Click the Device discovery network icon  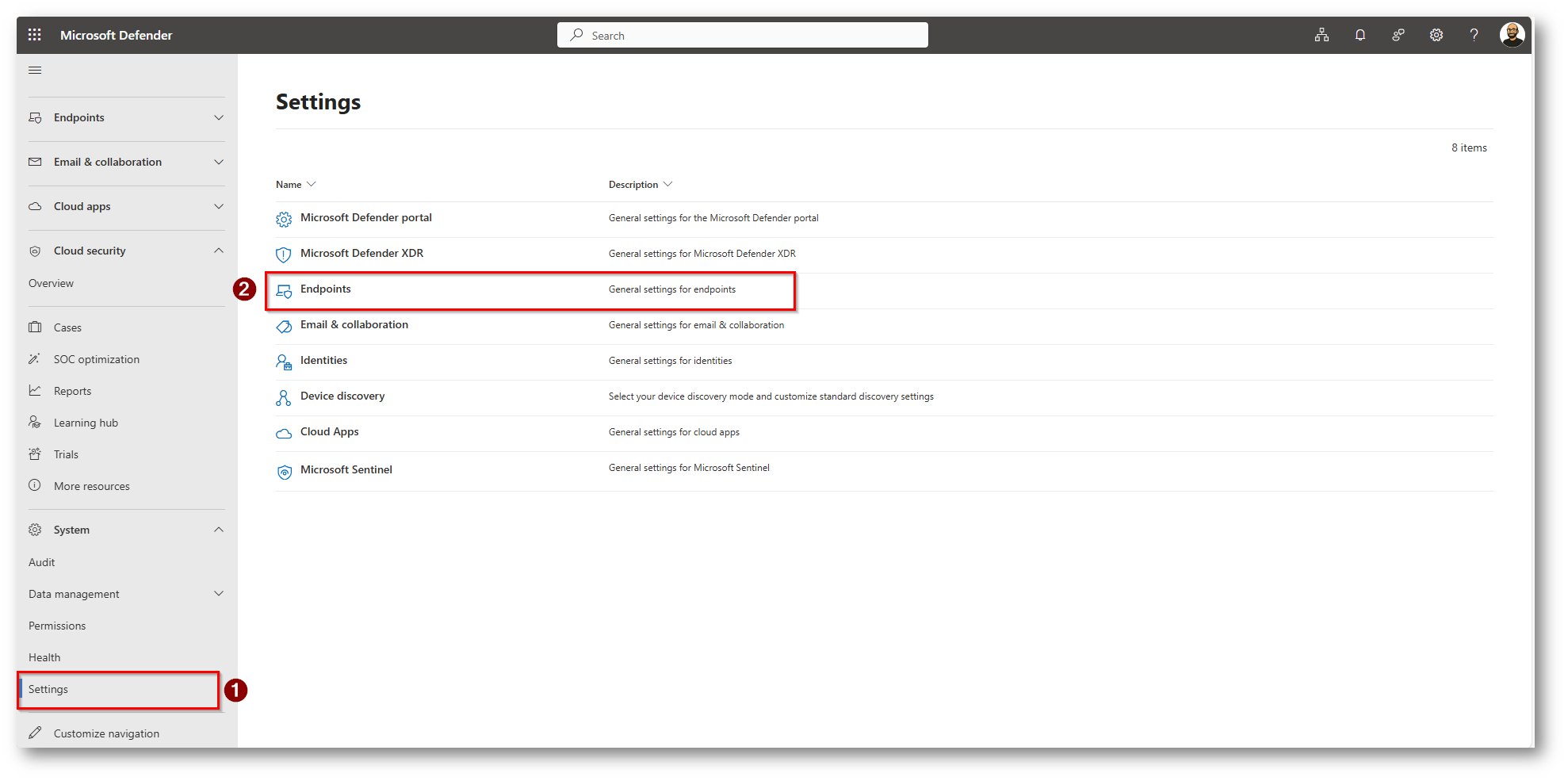click(x=283, y=397)
